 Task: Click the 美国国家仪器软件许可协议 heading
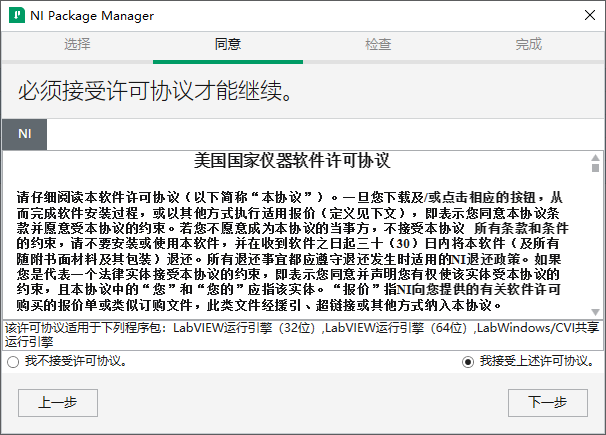coord(290,161)
